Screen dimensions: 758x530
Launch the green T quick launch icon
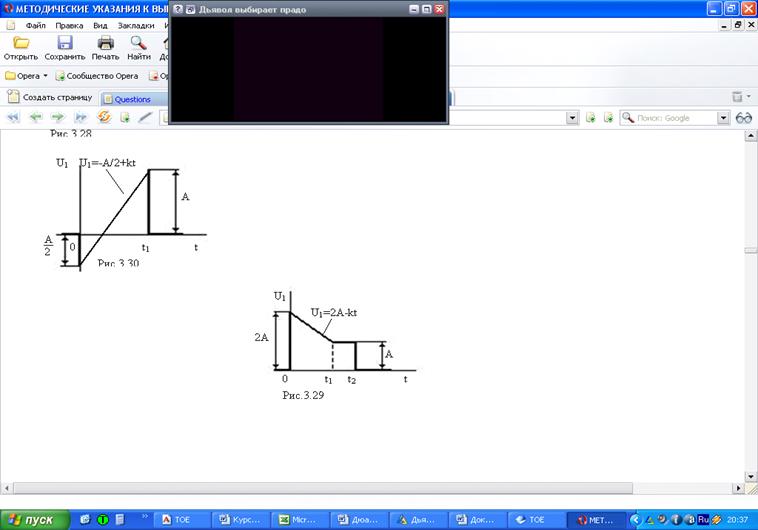coord(103,520)
